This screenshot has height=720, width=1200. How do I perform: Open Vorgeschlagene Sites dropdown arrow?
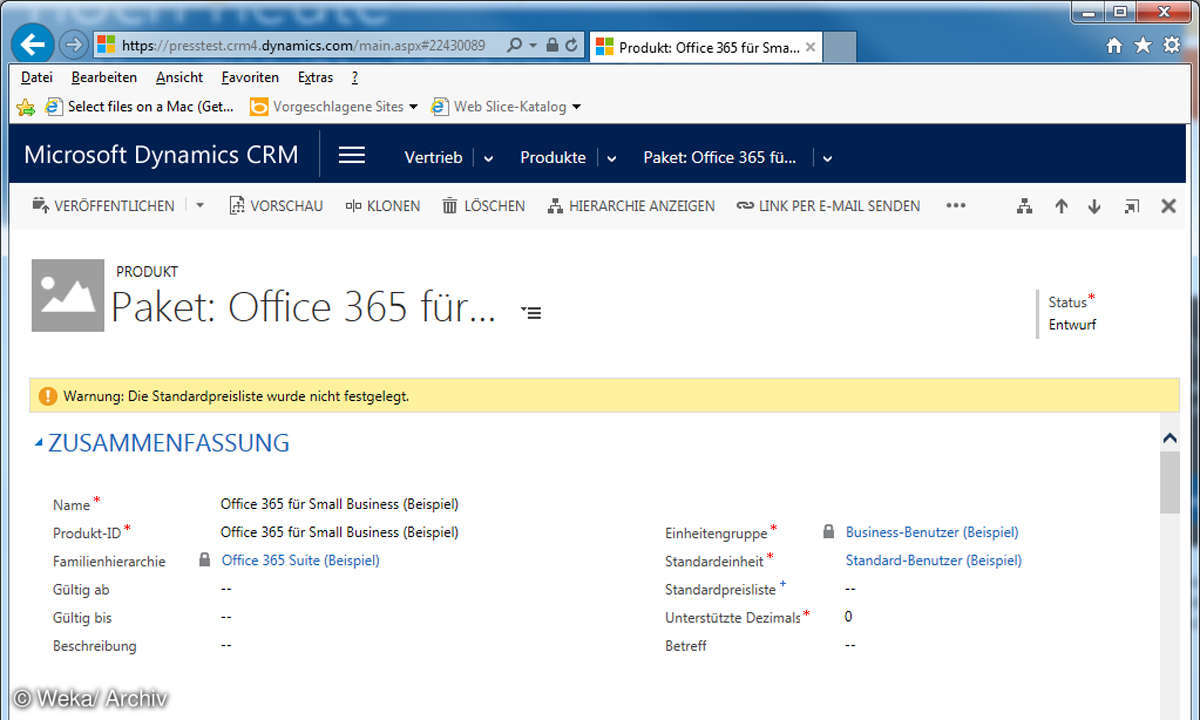click(x=413, y=107)
